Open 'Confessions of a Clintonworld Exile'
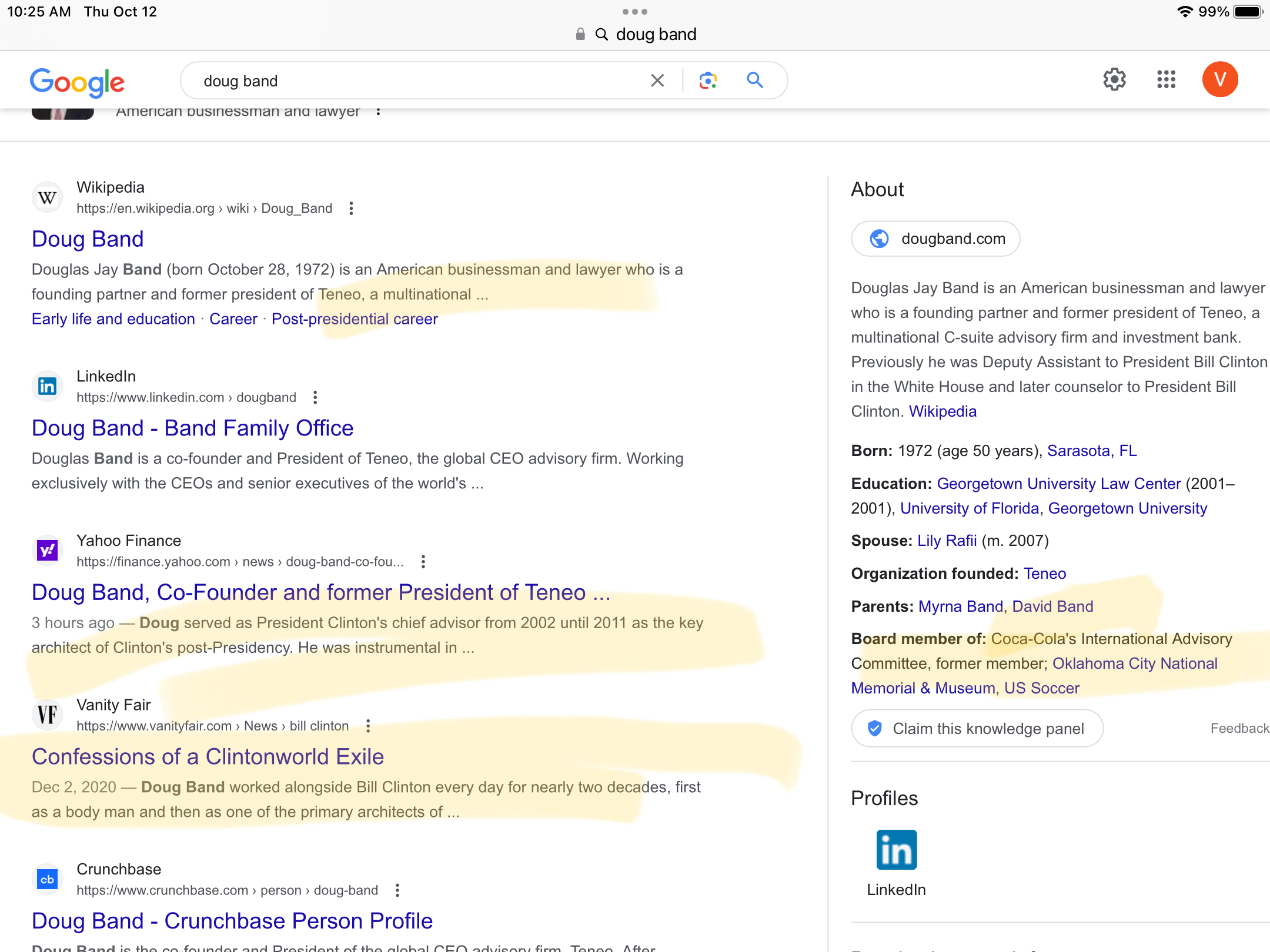 point(208,757)
